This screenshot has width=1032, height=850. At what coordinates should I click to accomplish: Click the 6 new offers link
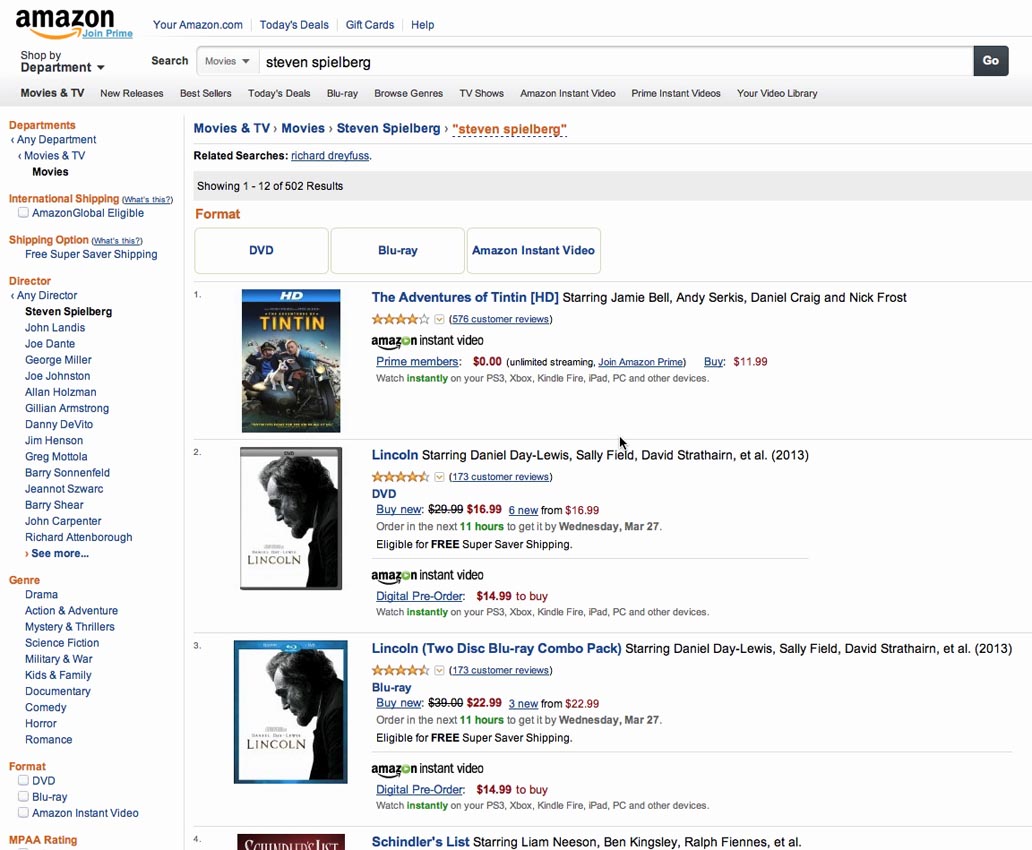coord(523,510)
